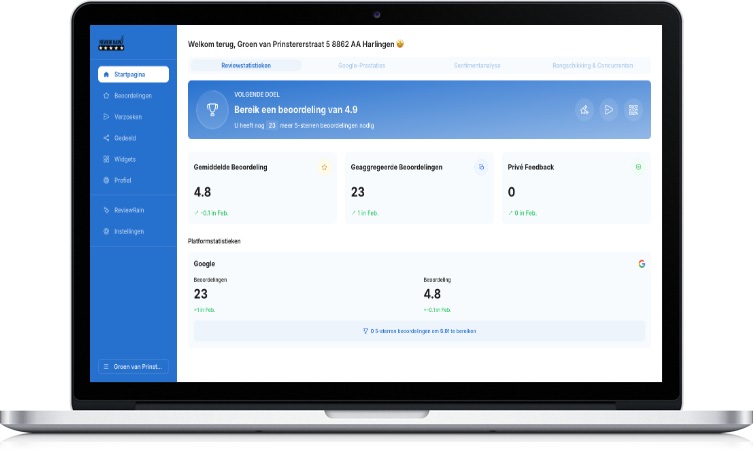Click the 'Google' platform title
The height and width of the screenshot is (450, 753).
click(204, 264)
